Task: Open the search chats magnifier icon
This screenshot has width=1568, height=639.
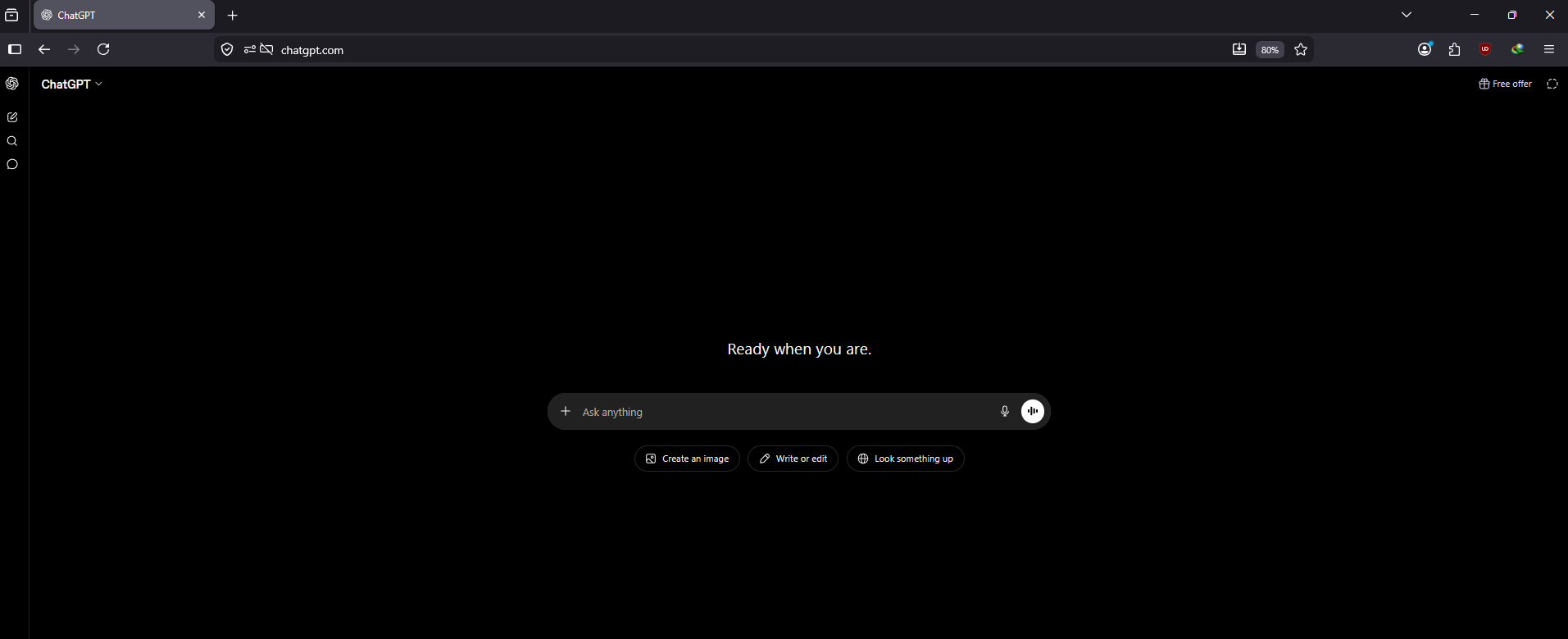Action: [x=12, y=141]
